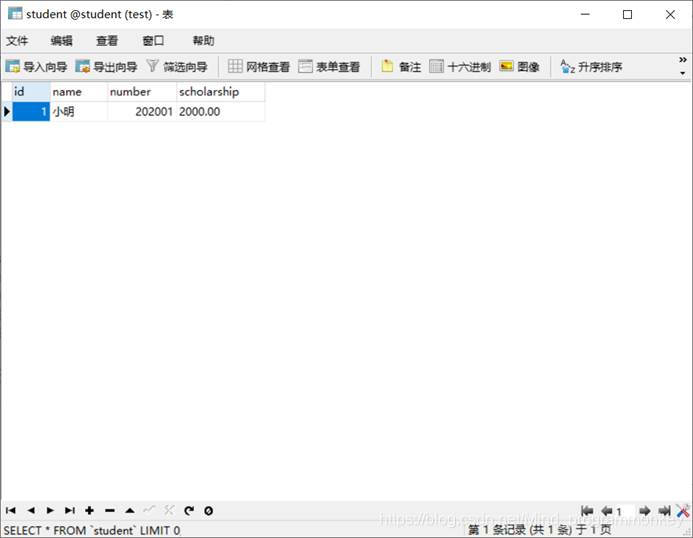
Task: Open the 查看 menu
Action: coord(107,41)
